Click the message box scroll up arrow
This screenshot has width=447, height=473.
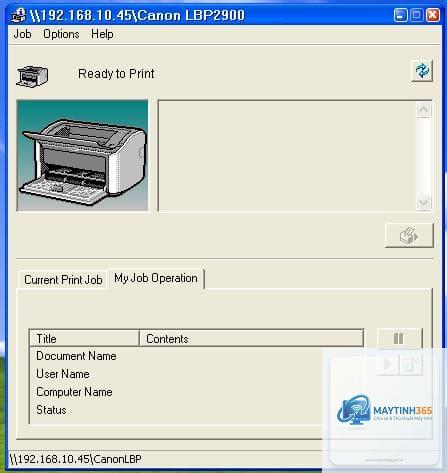tap(423, 110)
